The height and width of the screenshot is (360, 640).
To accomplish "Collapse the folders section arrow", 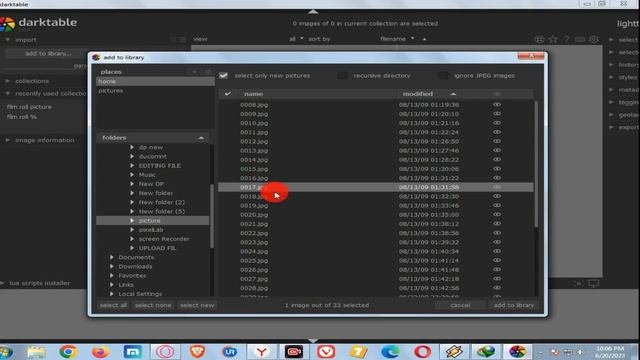I will [x=201, y=138].
